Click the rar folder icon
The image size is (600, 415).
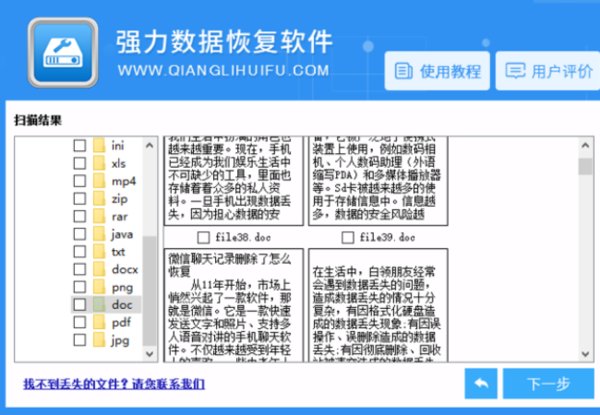click(99, 216)
